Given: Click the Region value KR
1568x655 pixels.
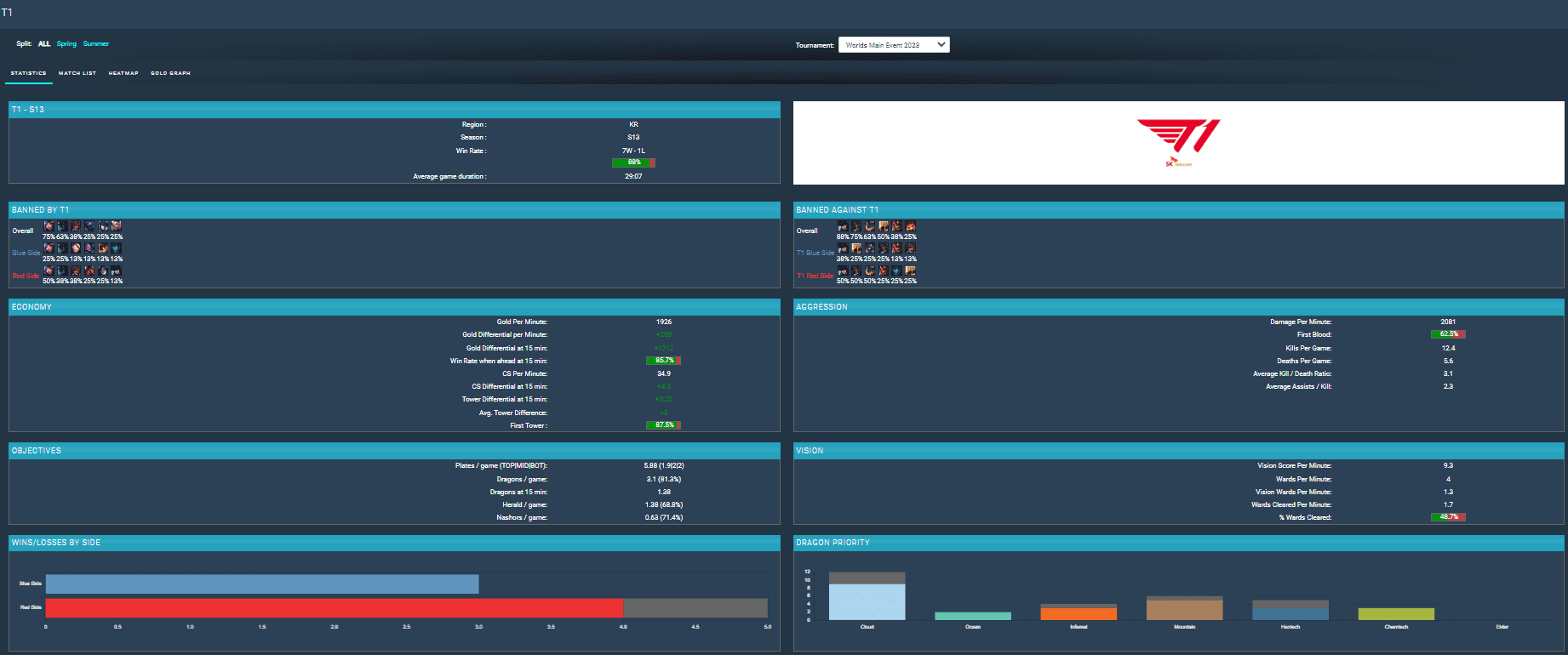Looking at the screenshot, I should pyautogui.click(x=633, y=124).
